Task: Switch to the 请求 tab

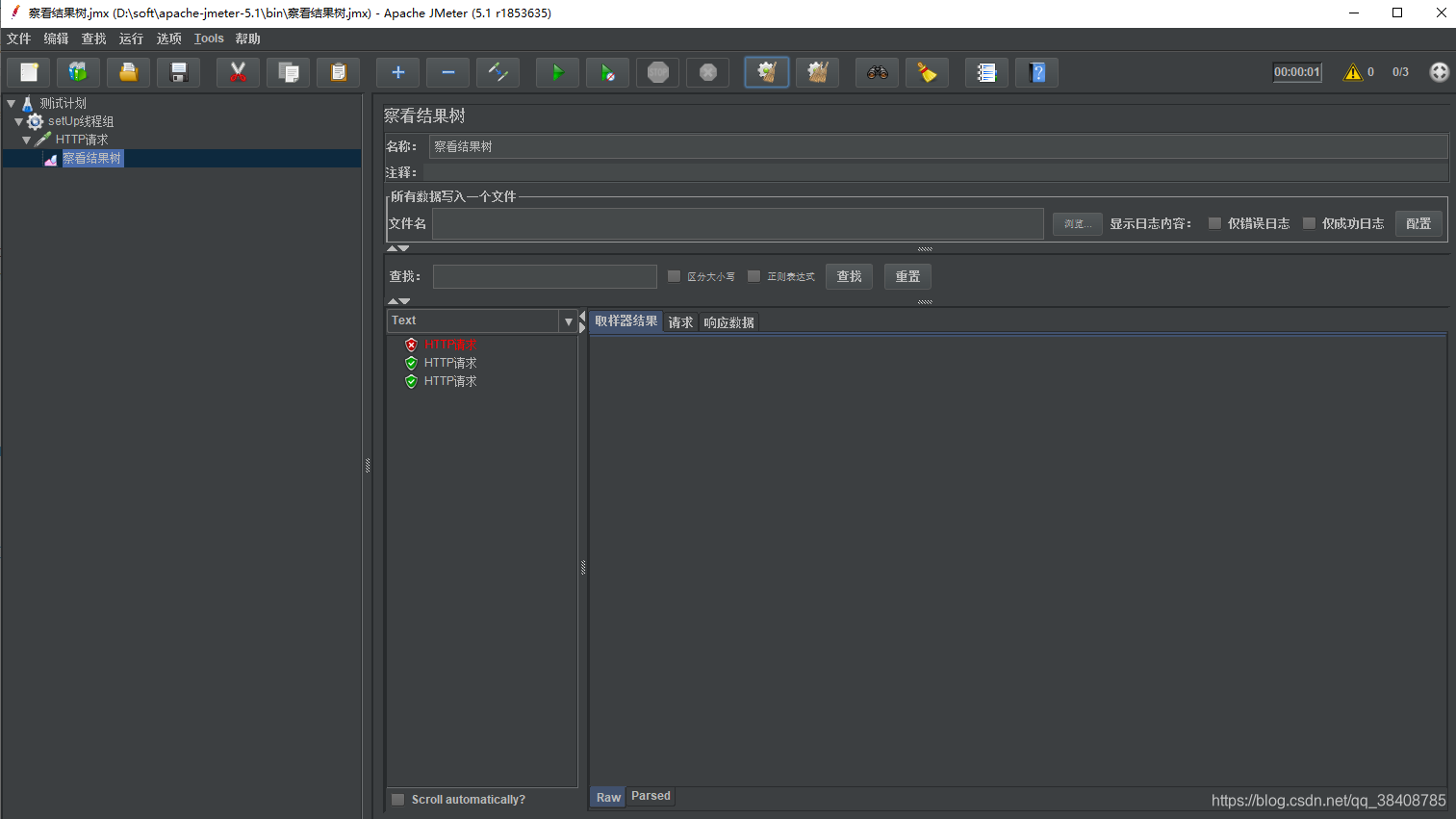Action: coord(681,322)
